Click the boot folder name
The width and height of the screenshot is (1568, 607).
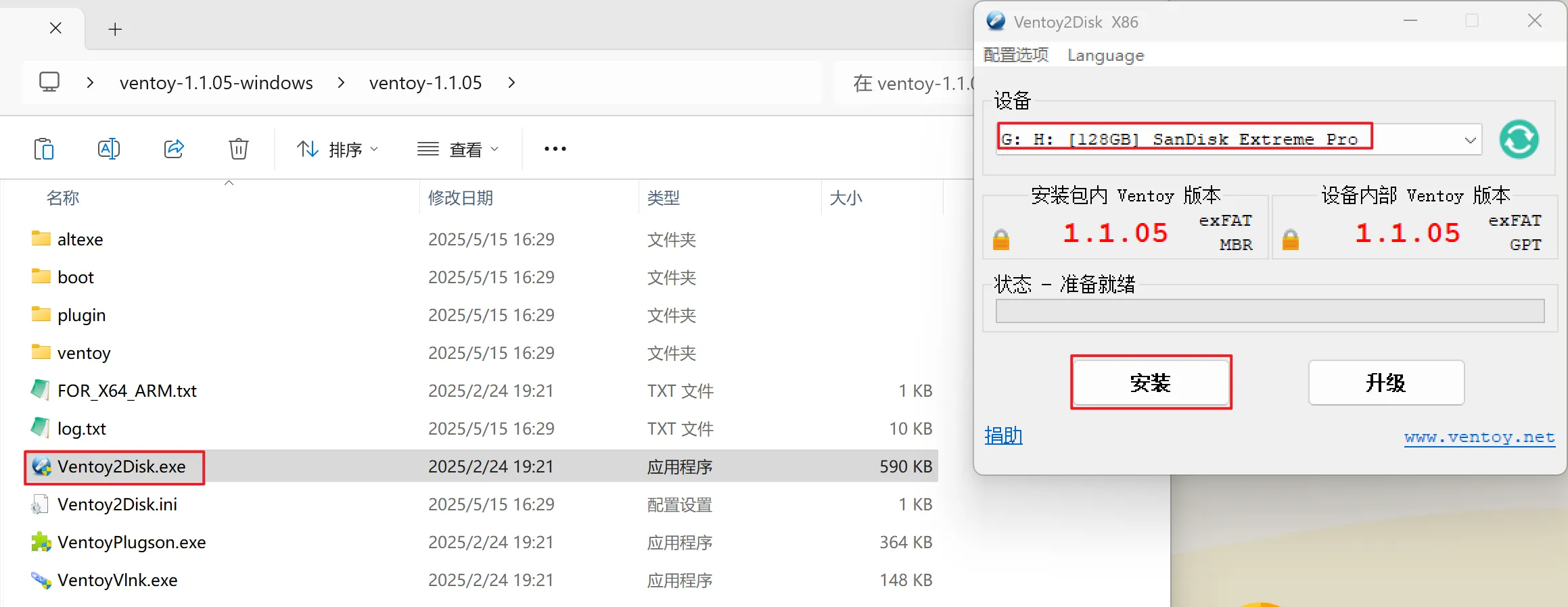[x=76, y=277]
